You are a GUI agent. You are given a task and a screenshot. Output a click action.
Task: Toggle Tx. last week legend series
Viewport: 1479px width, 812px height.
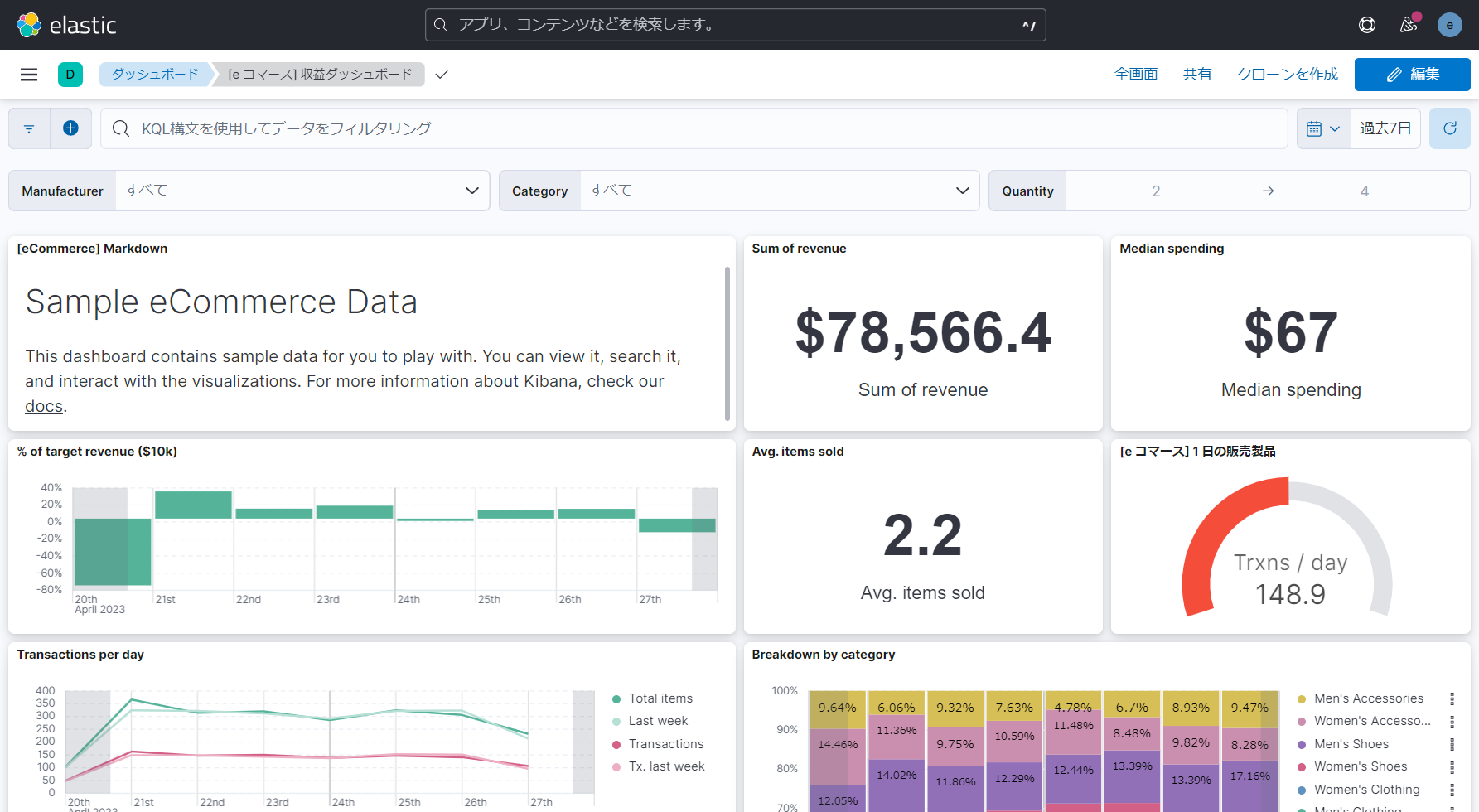coord(666,766)
